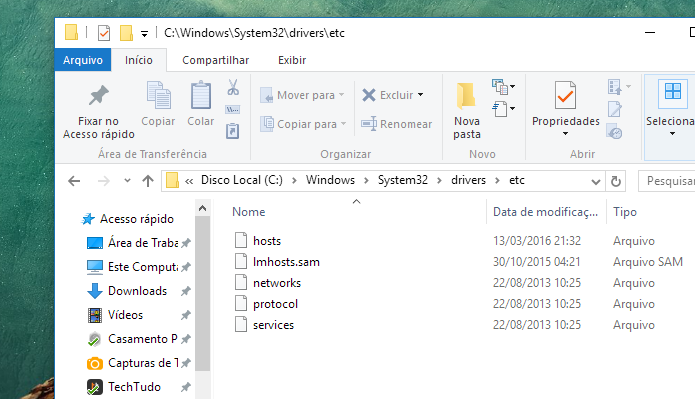This screenshot has height=399, width=695.
Task: Click the Fixar no Acesso rápido pin icon
Action: click(98, 95)
